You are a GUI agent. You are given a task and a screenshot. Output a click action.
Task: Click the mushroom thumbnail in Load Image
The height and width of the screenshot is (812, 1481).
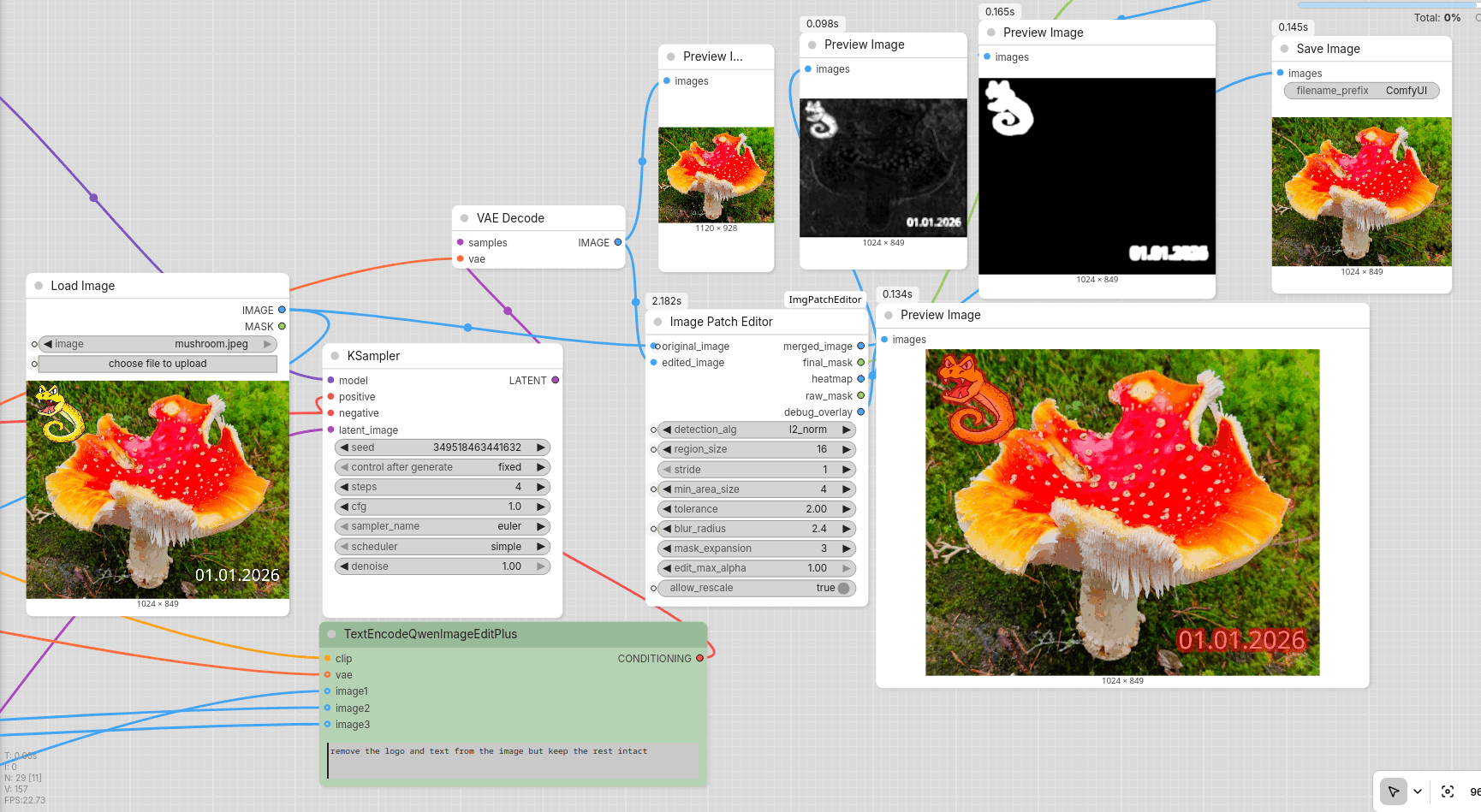click(158, 489)
